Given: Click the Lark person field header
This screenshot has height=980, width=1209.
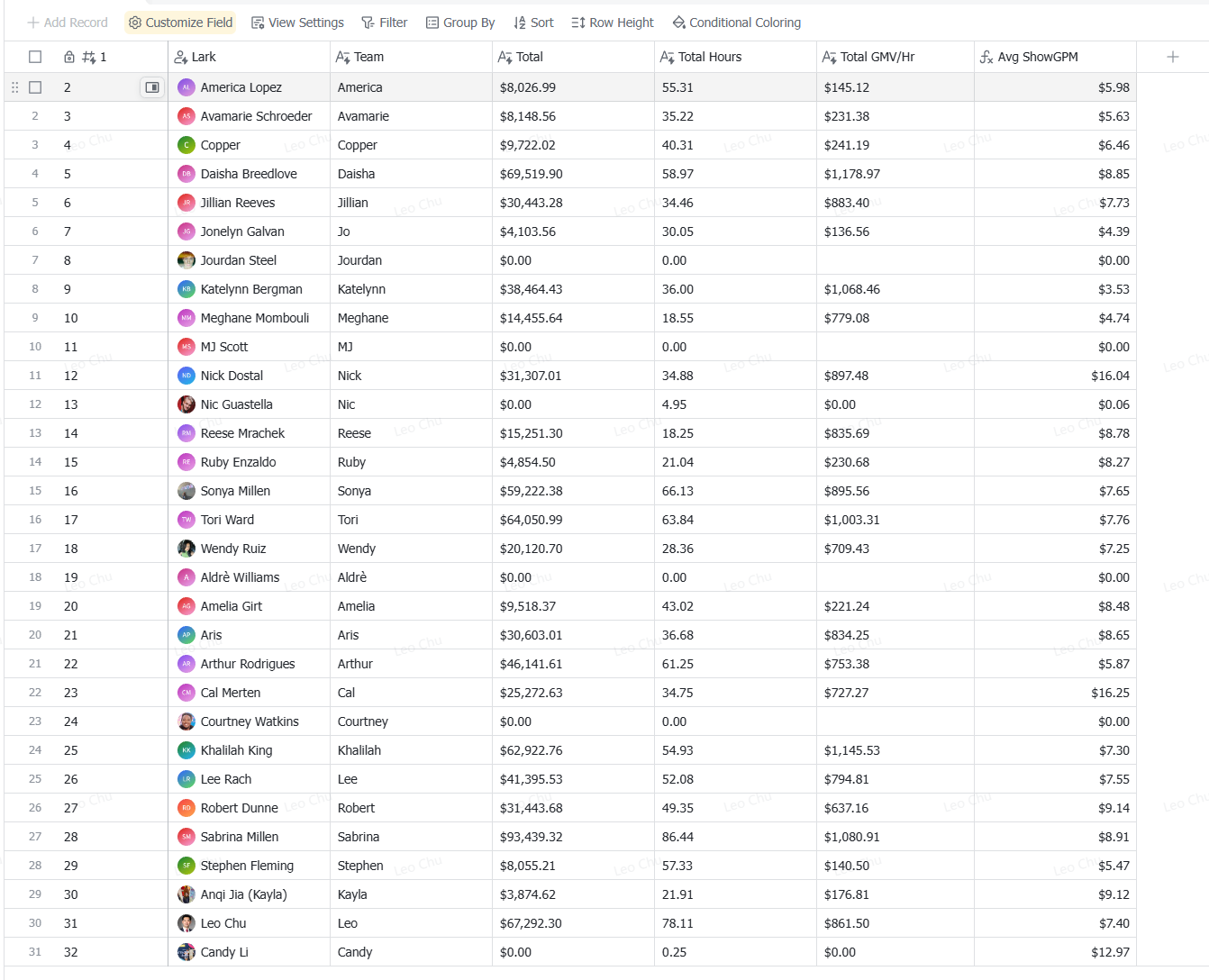Looking at the screenshot, I should click(204, 57).
